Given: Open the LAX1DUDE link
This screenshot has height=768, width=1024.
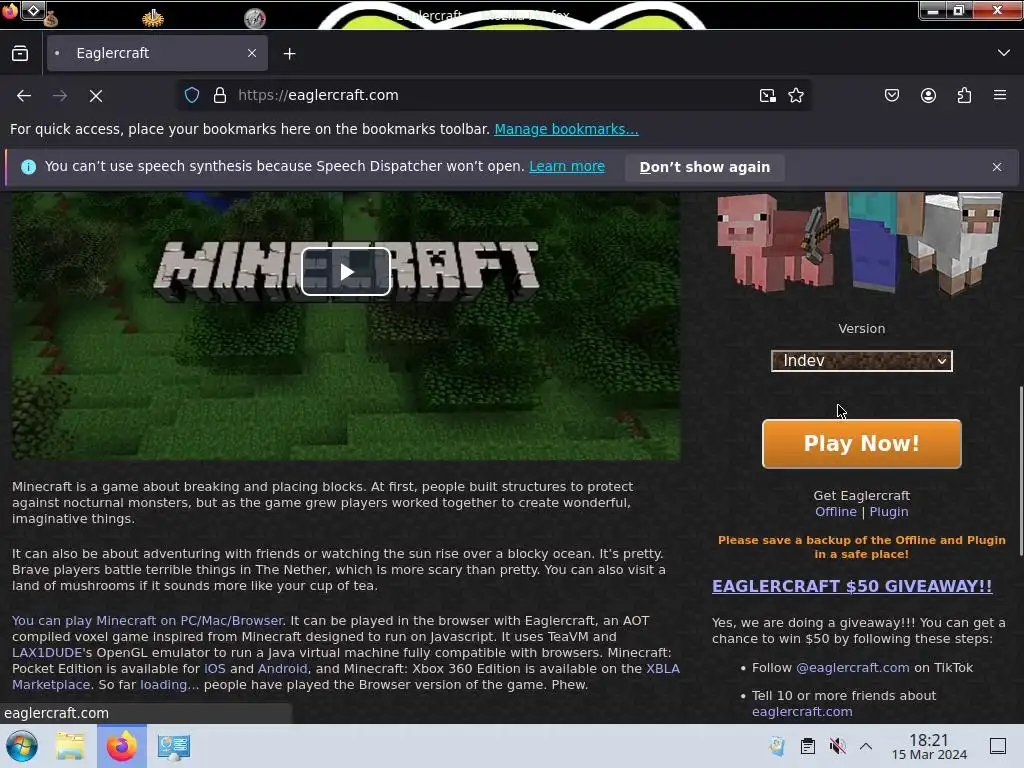Looking at the screenshot, I should [x=47, y=652].
